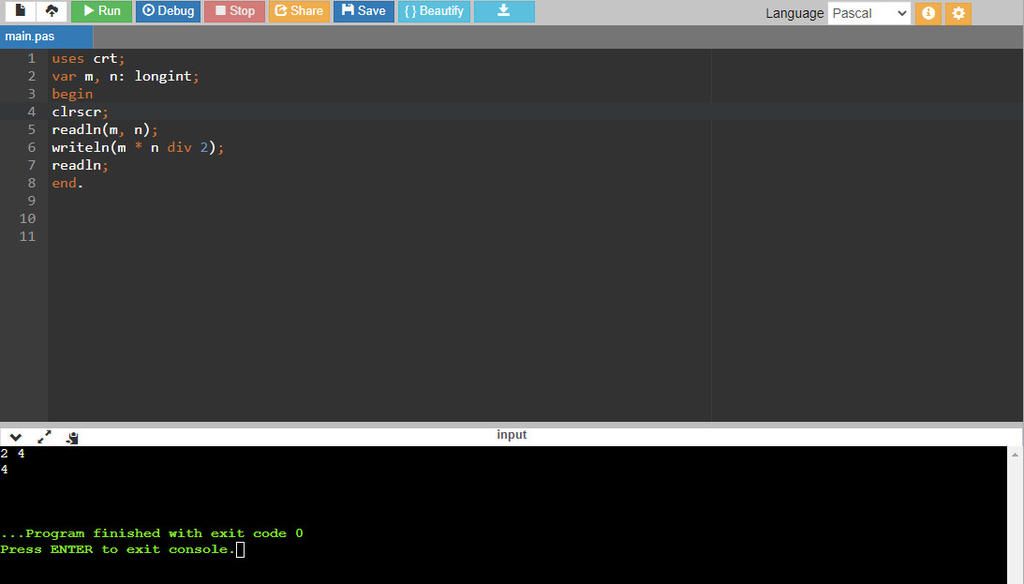Open the settings gear icon
This screenshot has height=584, width=1024.
[958, 13]
